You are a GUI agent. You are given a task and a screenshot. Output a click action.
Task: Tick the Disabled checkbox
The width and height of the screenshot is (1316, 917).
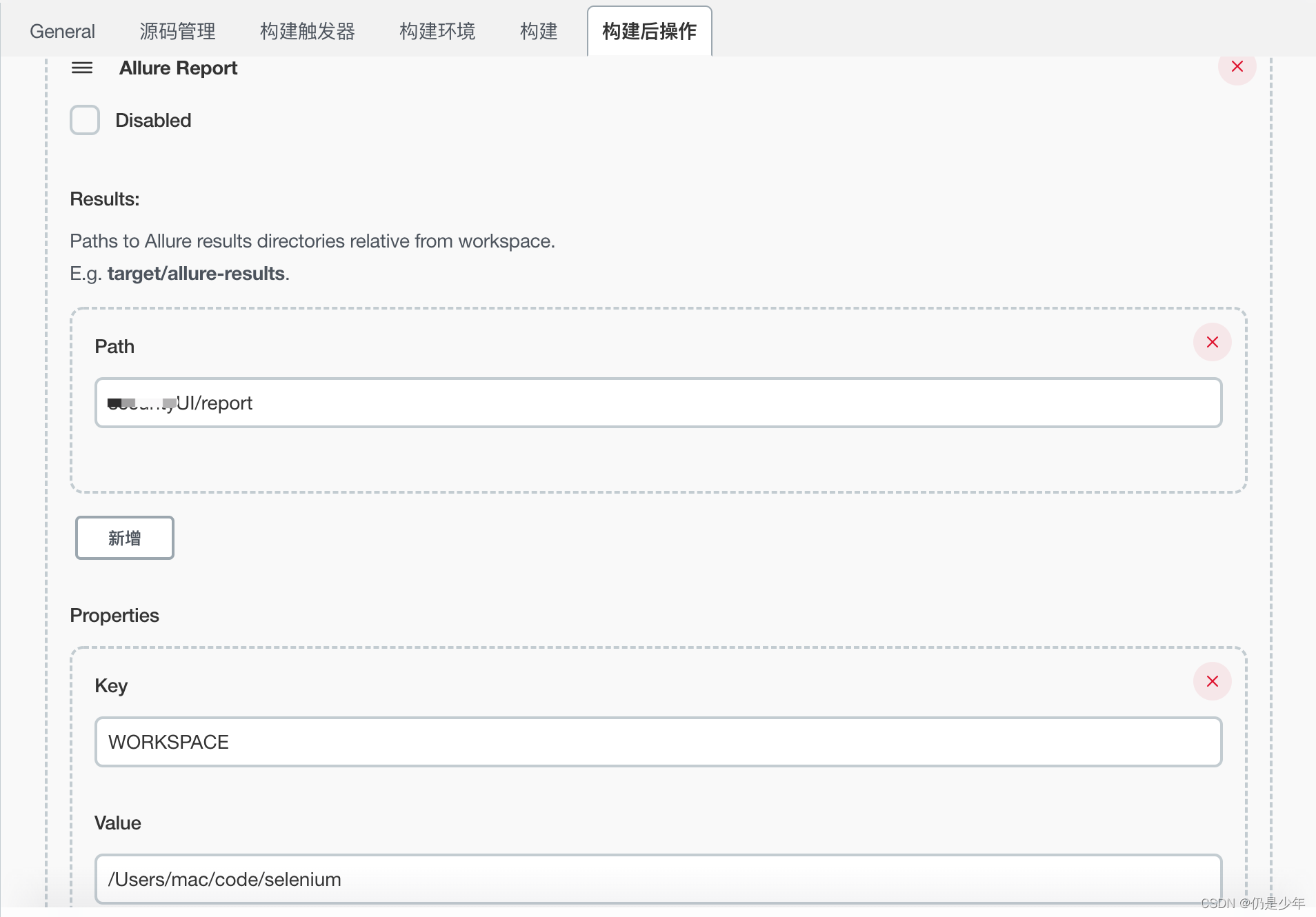point(85,120)
